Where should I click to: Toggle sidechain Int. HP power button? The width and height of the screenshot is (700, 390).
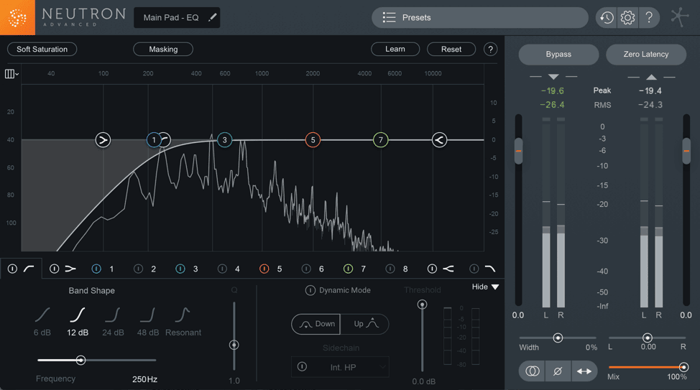[302, 366]
